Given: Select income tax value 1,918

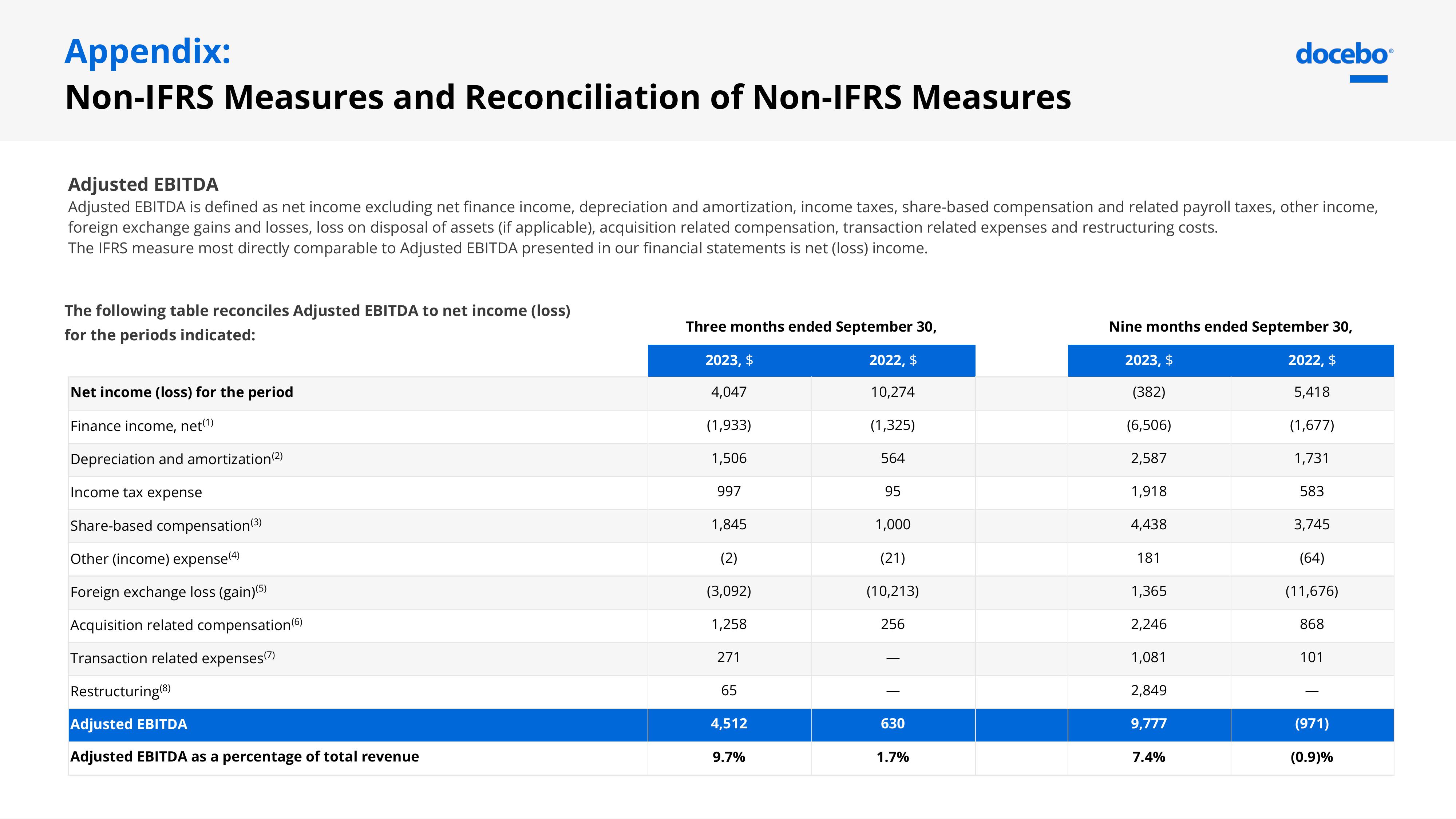Looking at the screenshot, I should tap(1148, 491).
